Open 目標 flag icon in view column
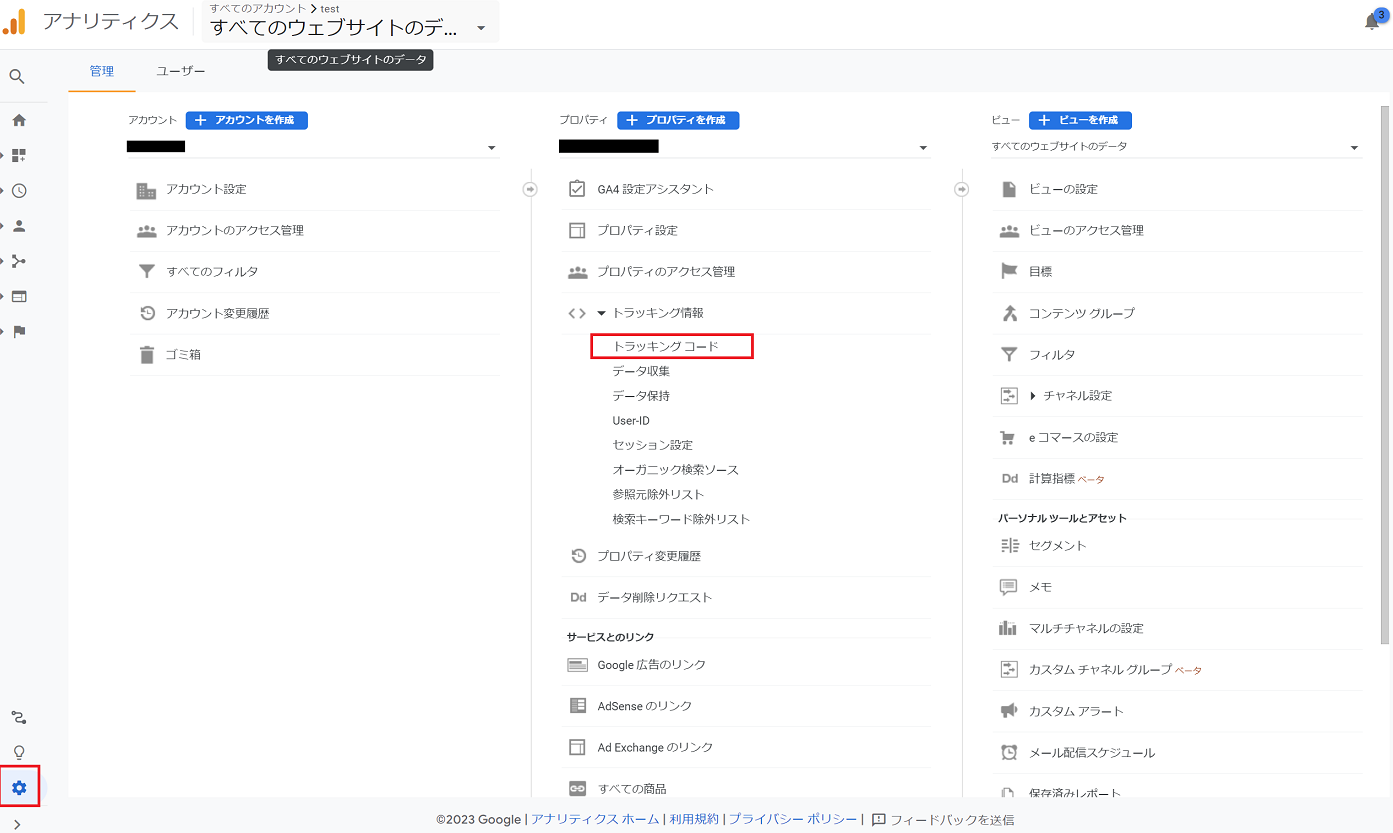Viewport: 1393px width, 833px height. [1009, 271]
